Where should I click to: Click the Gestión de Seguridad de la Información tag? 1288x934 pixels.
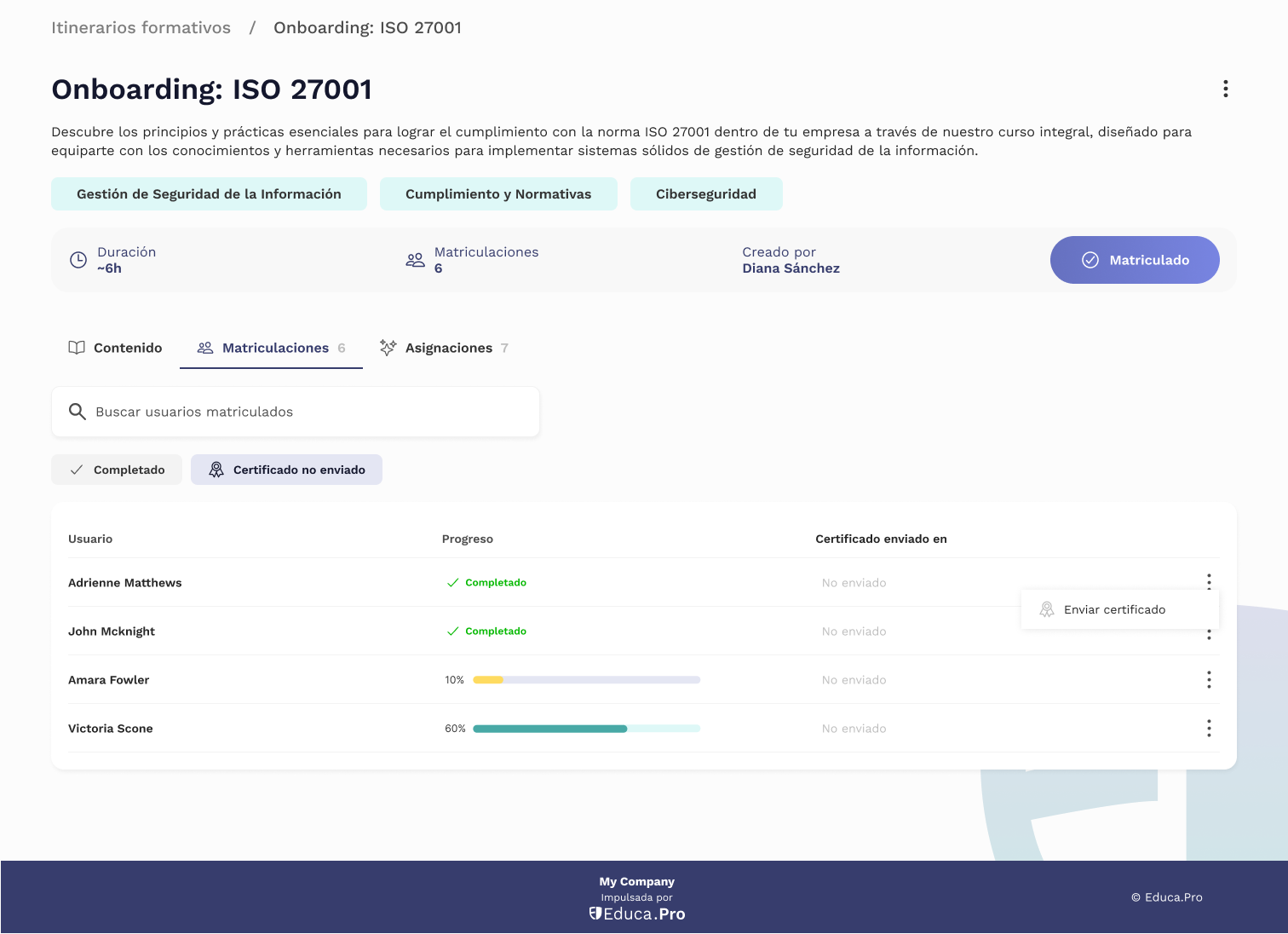click(209, 193)
